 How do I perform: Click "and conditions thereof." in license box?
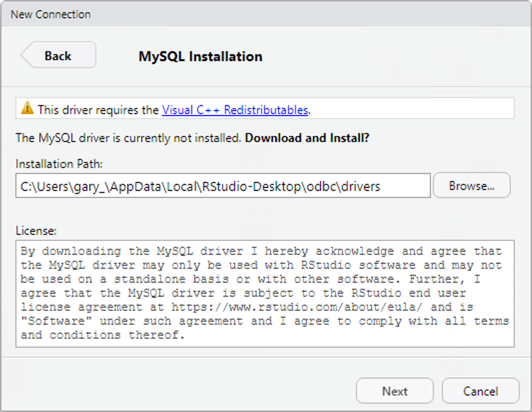102,335
